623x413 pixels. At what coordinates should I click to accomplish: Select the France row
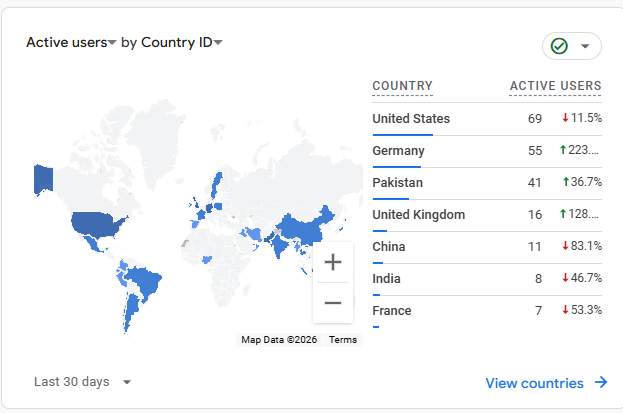487,310
